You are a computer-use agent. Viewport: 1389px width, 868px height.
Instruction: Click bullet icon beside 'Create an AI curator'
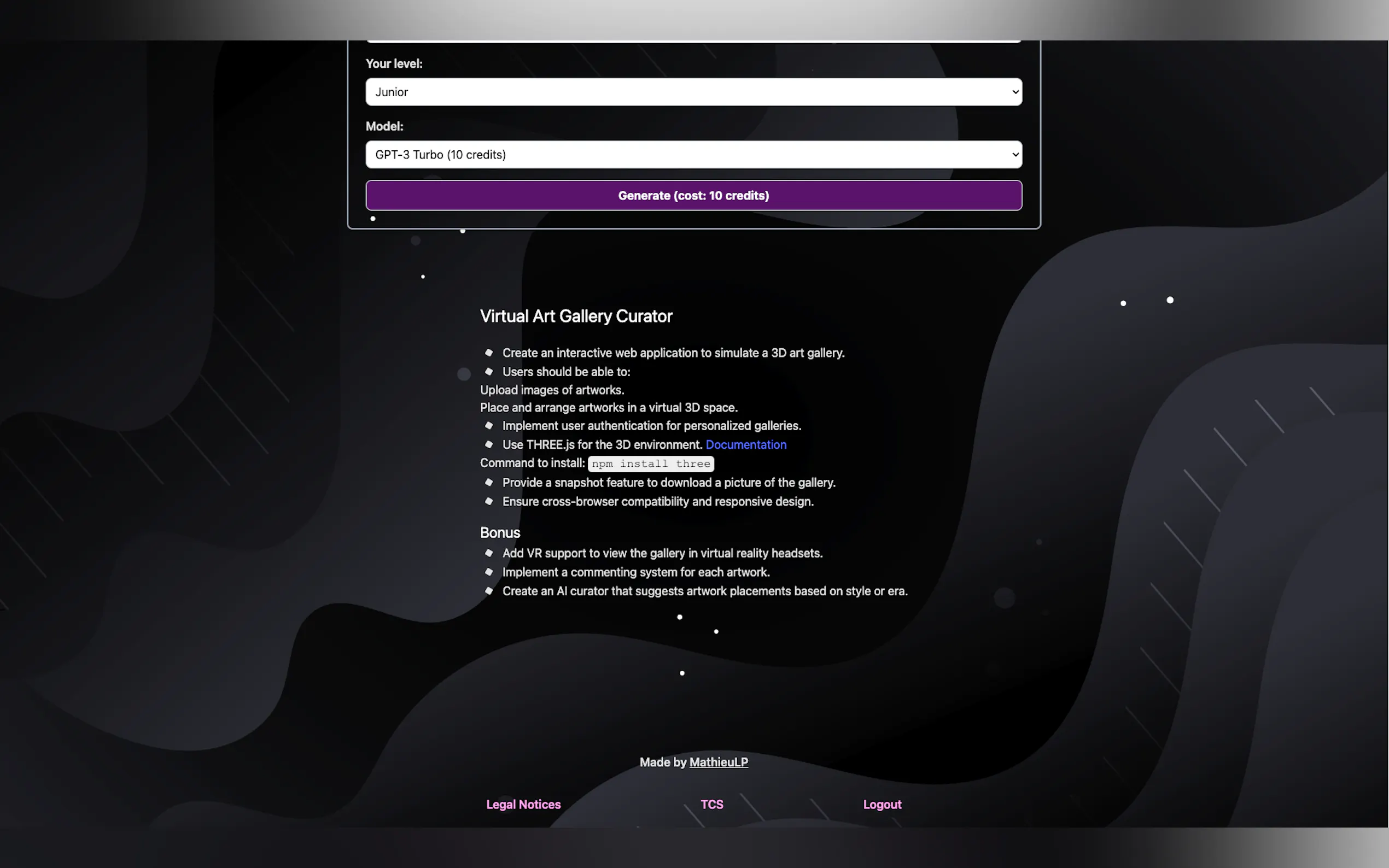tap(489, 591)
